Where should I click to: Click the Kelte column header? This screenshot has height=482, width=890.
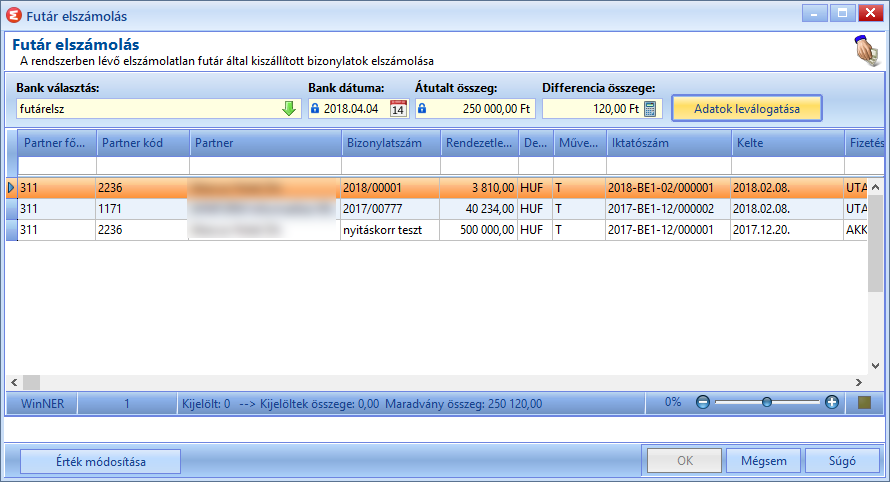(788, 143)
